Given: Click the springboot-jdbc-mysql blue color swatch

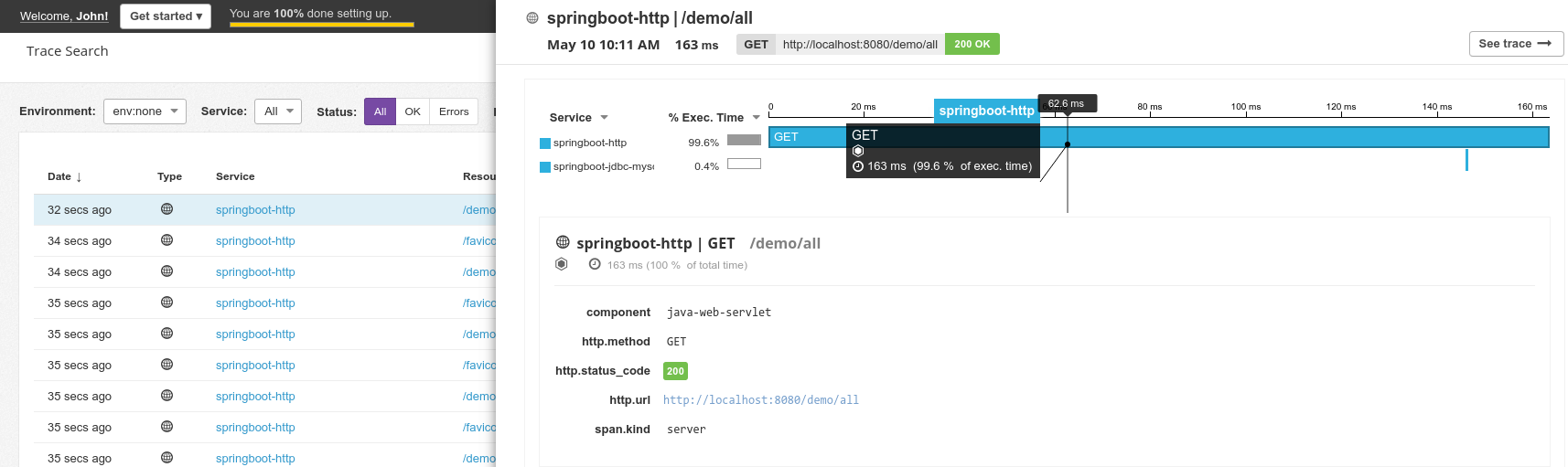Looking at the screenshot, I should coord(545,167).
